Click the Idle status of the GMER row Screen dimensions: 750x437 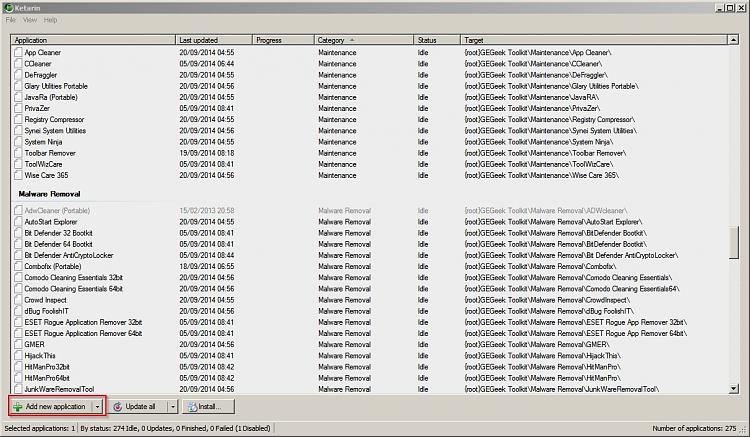click(423, 344)
